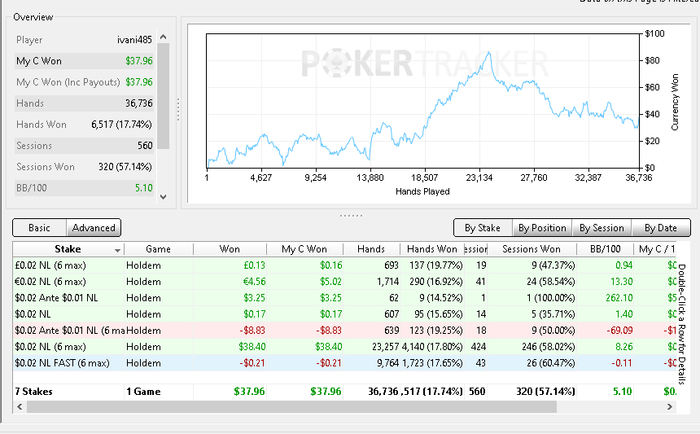Sort by the BB/100 column header
Viewport: 700px width, 434px height.
coord(605,249)
